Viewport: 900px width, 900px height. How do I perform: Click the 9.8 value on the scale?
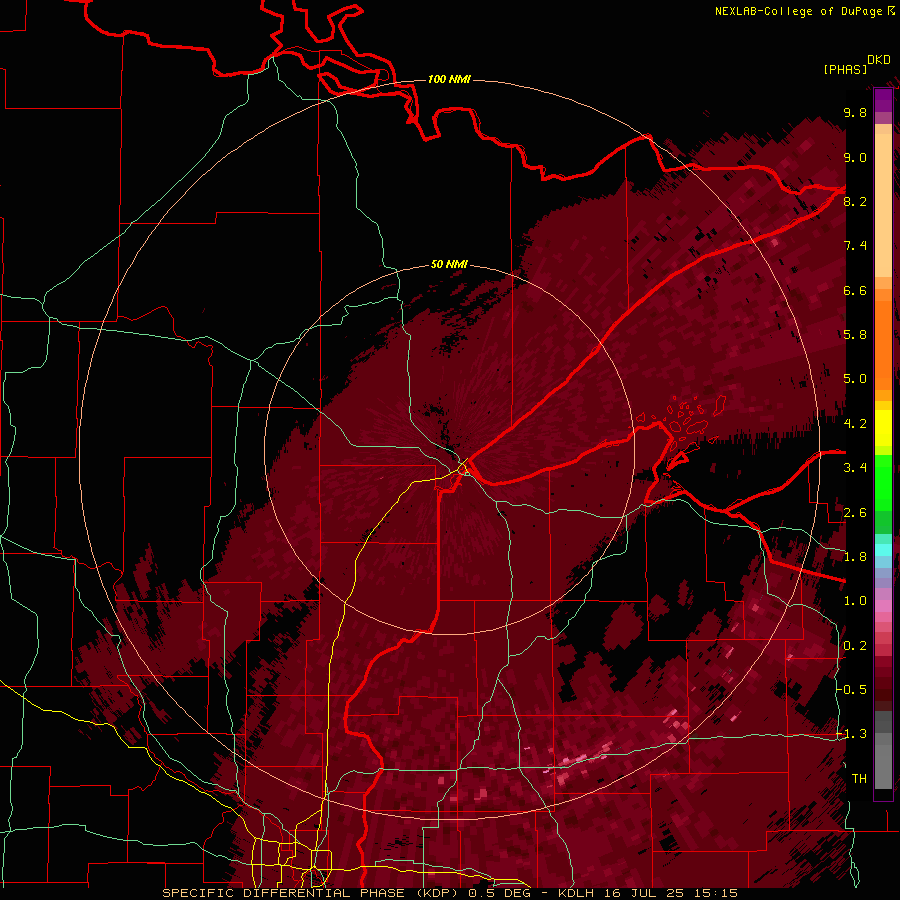click(855, 112)
